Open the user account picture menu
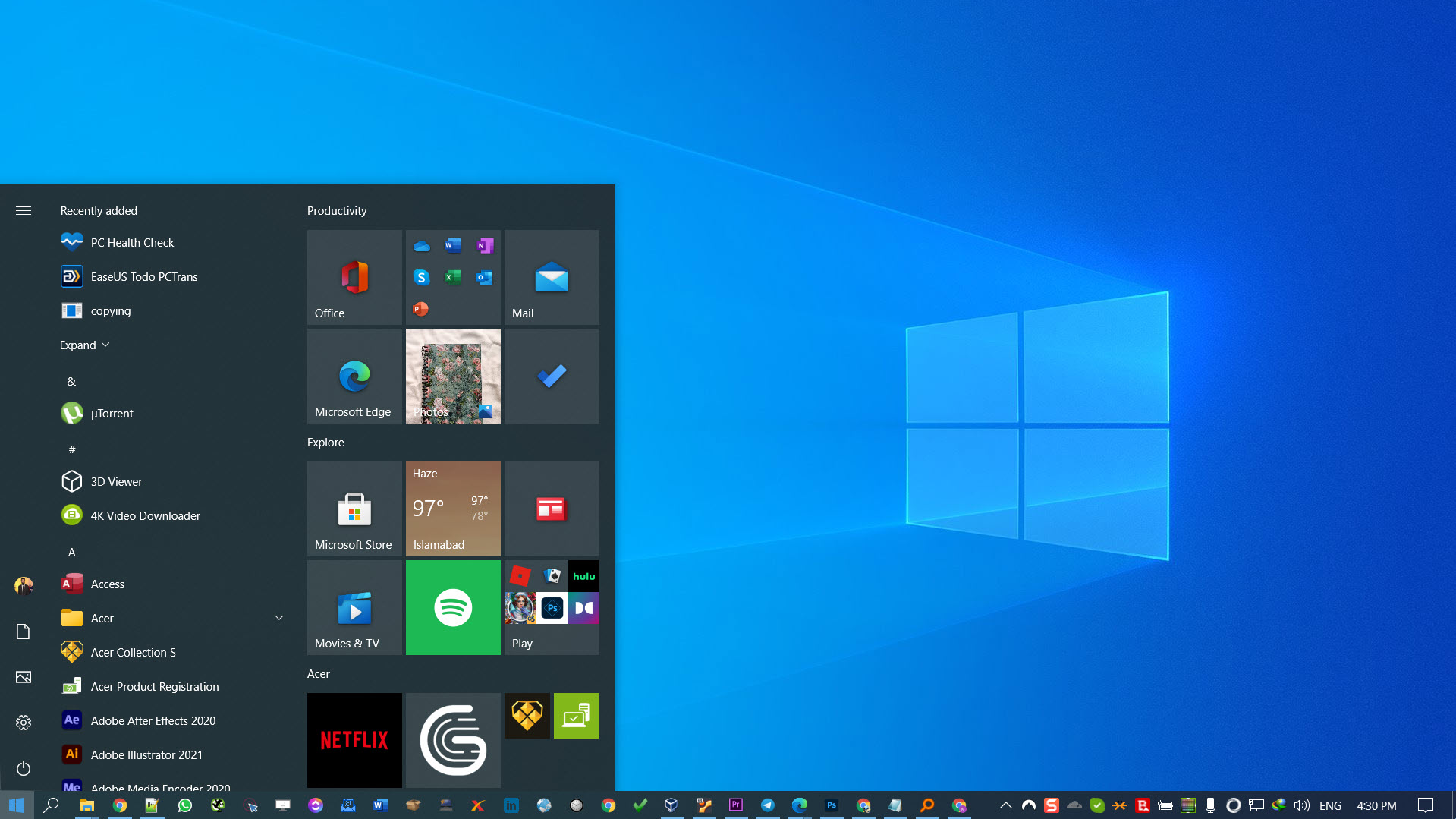 point(24,585)
